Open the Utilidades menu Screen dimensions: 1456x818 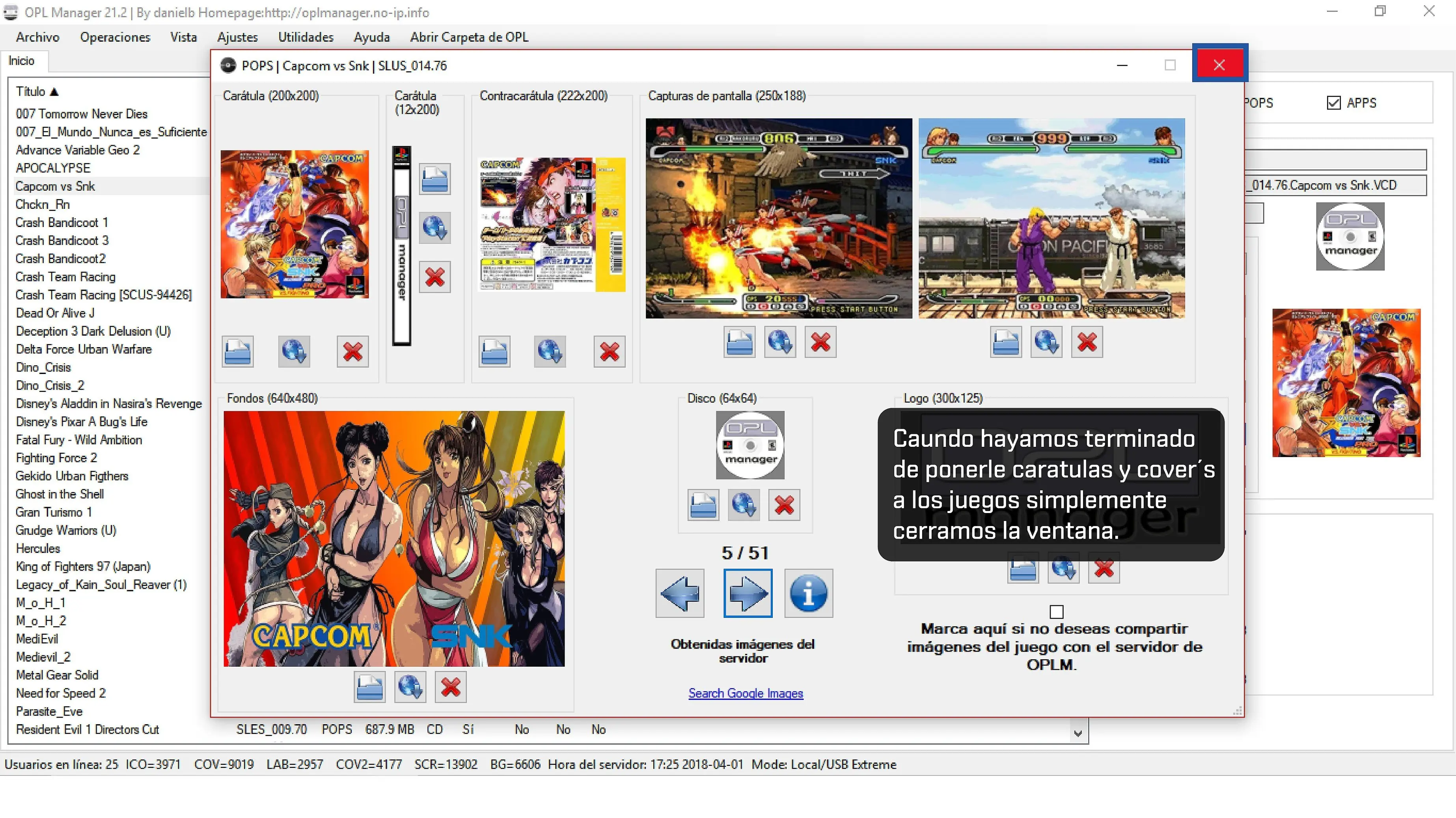click(306, 37)
